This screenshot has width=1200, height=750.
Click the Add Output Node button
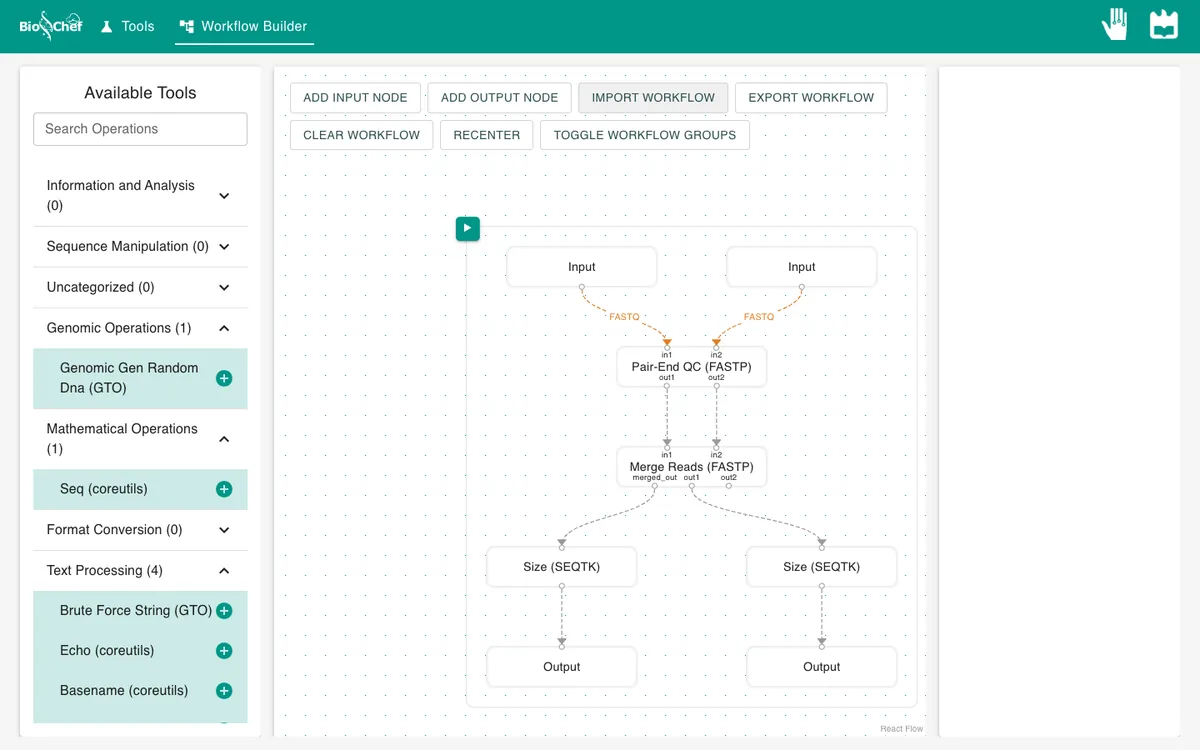click(499, 98)
